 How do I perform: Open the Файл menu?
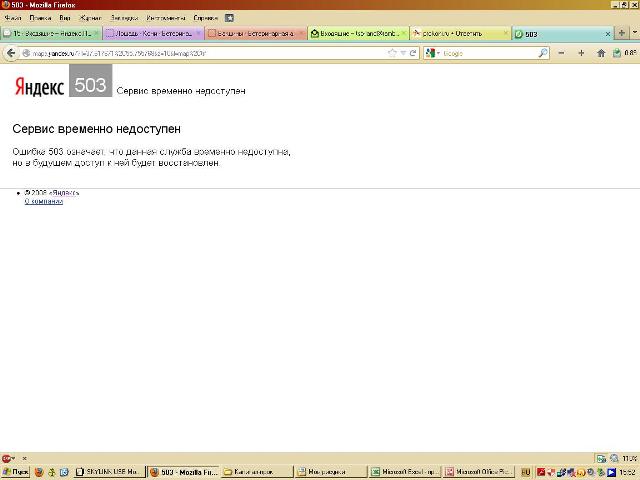(13, 18)
